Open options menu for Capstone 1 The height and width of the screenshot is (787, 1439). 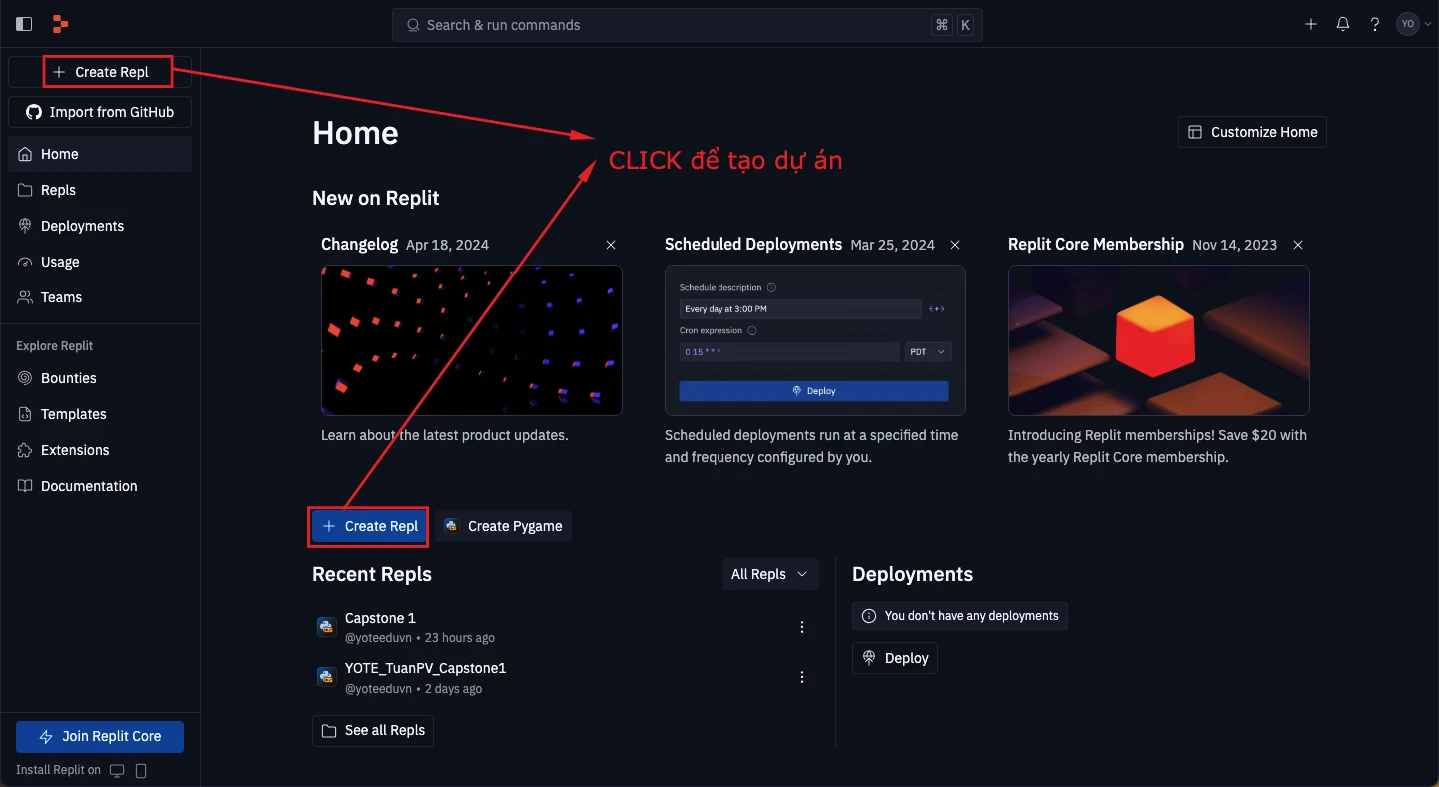pos(802,627)
